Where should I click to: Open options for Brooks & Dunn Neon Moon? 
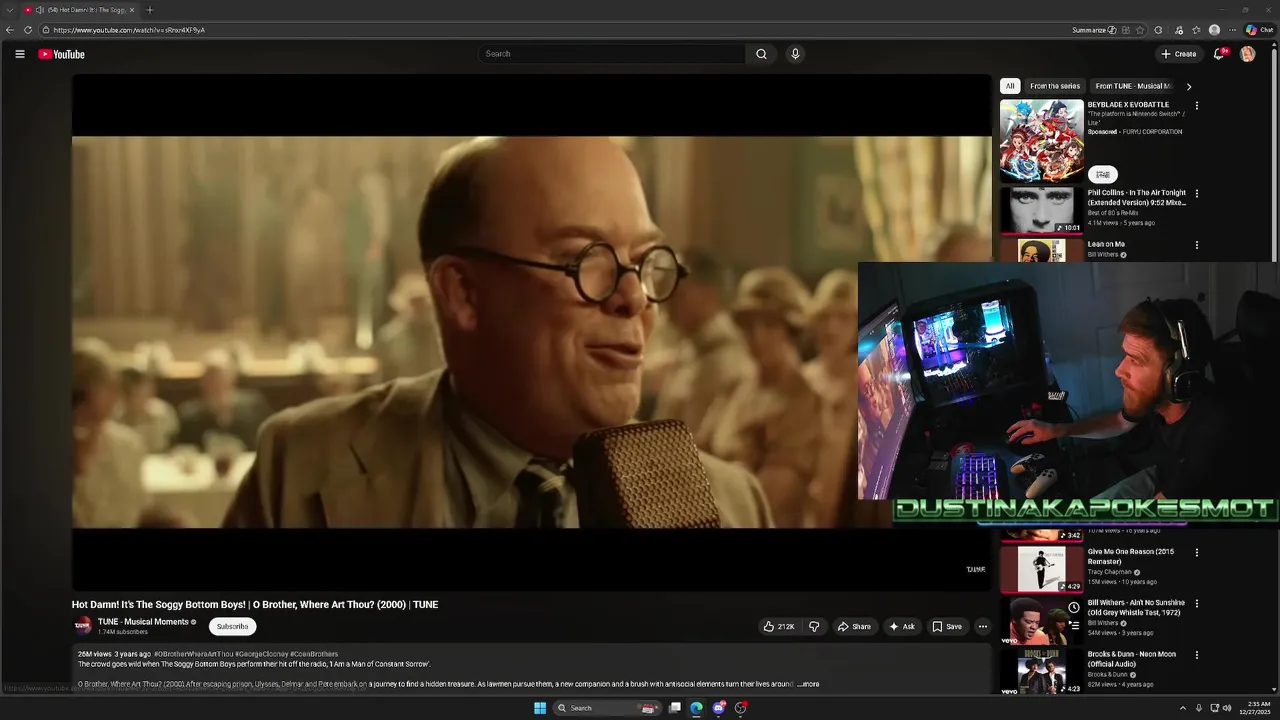(x=1197, y=655)
